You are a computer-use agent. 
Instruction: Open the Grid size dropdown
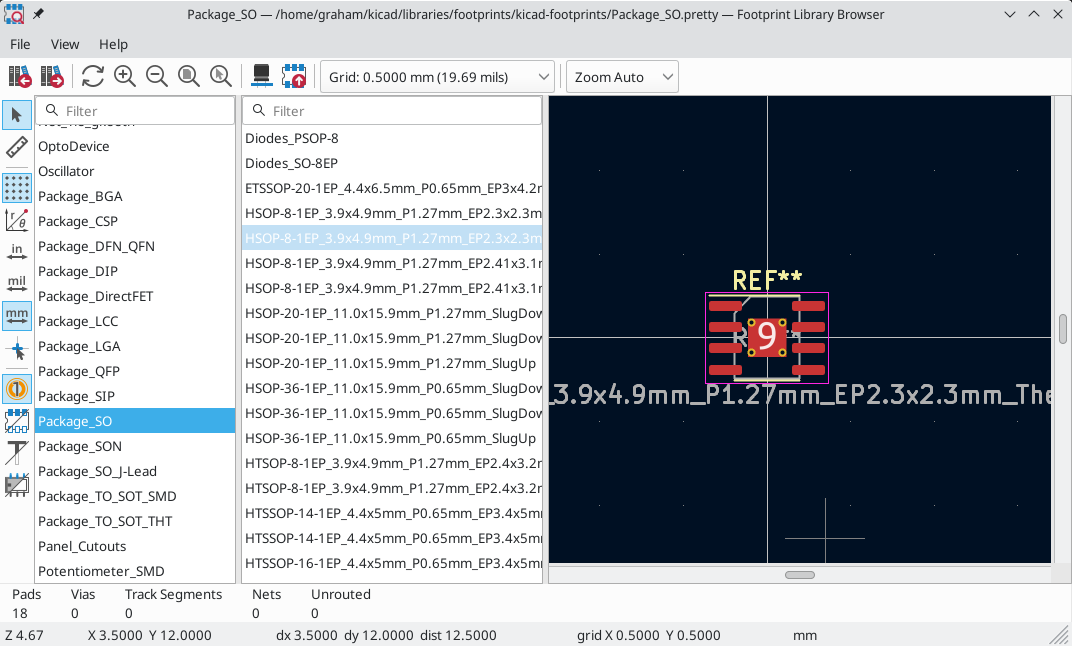click(x=437, y=77)
